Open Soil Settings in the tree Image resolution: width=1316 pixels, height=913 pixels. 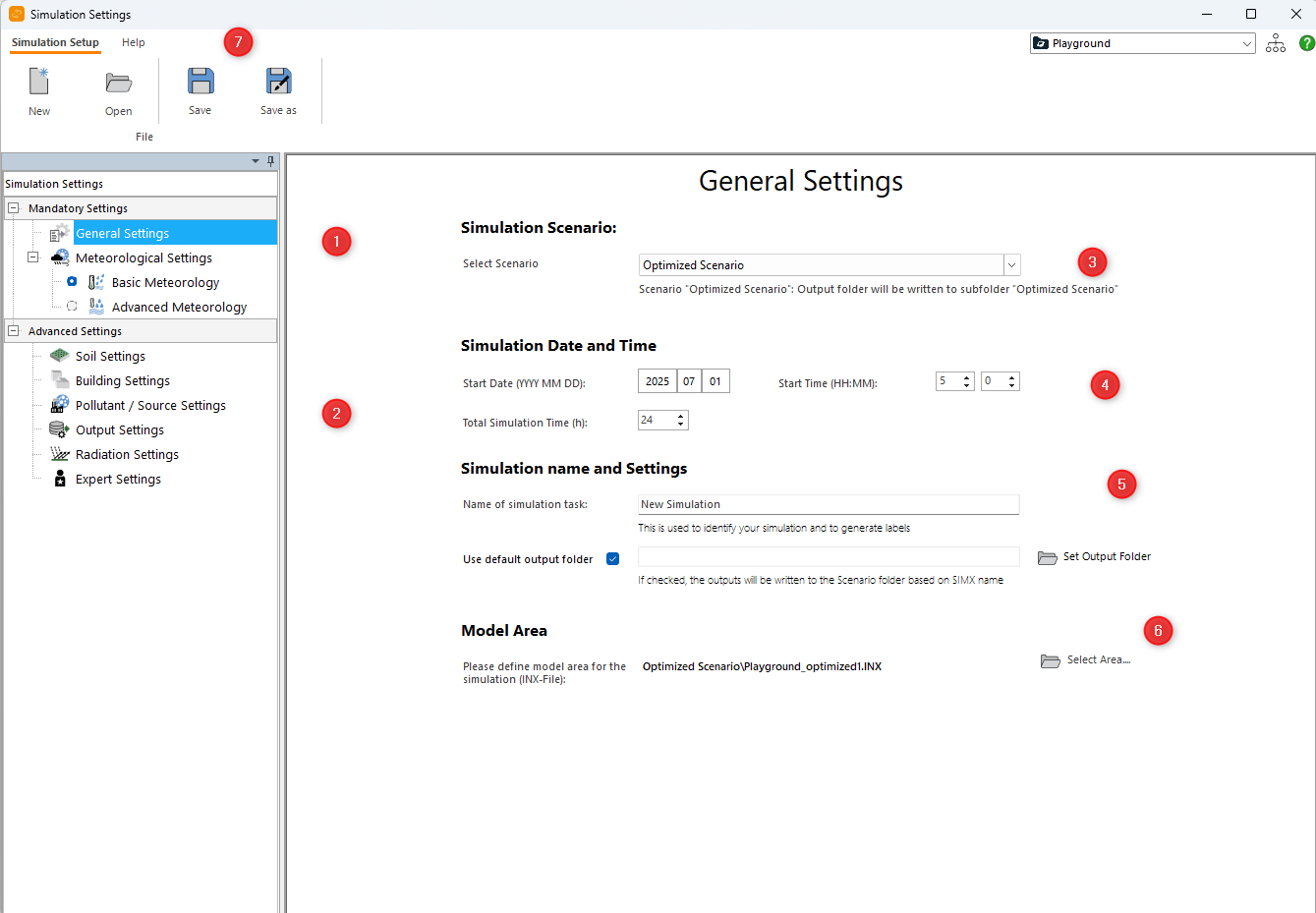[110, 356]
